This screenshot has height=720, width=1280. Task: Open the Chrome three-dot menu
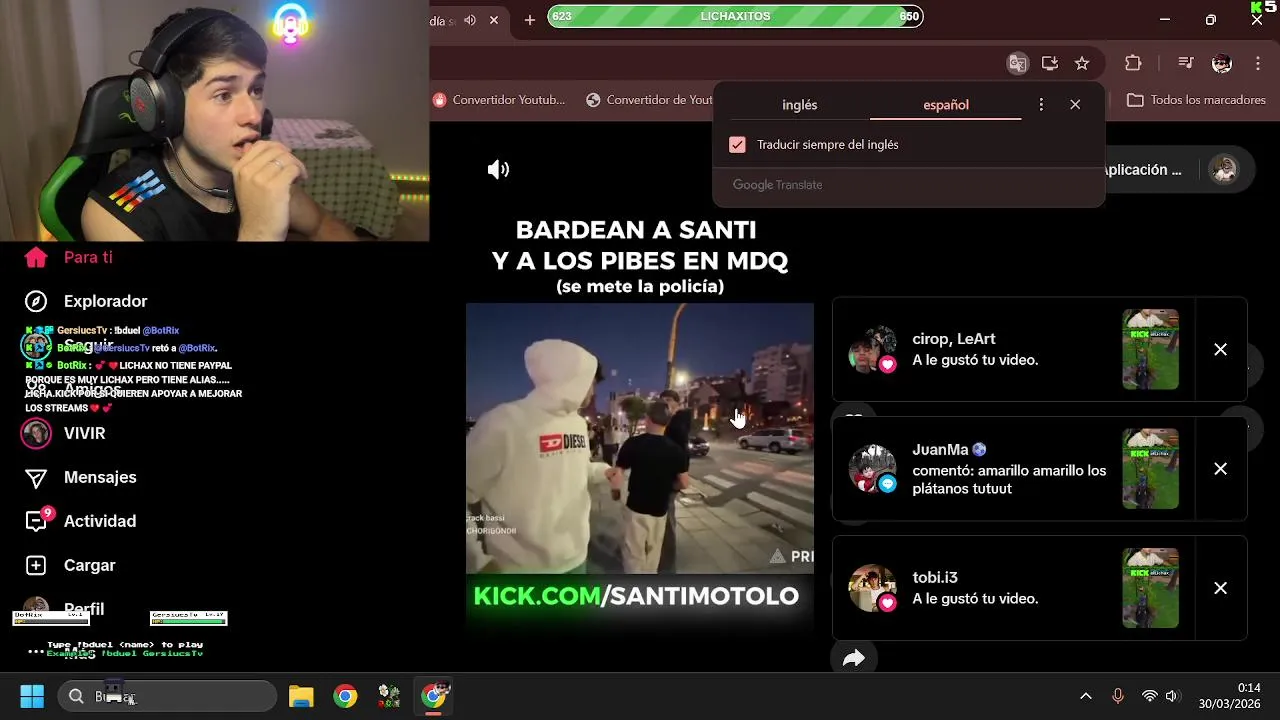click(1257, 63)
